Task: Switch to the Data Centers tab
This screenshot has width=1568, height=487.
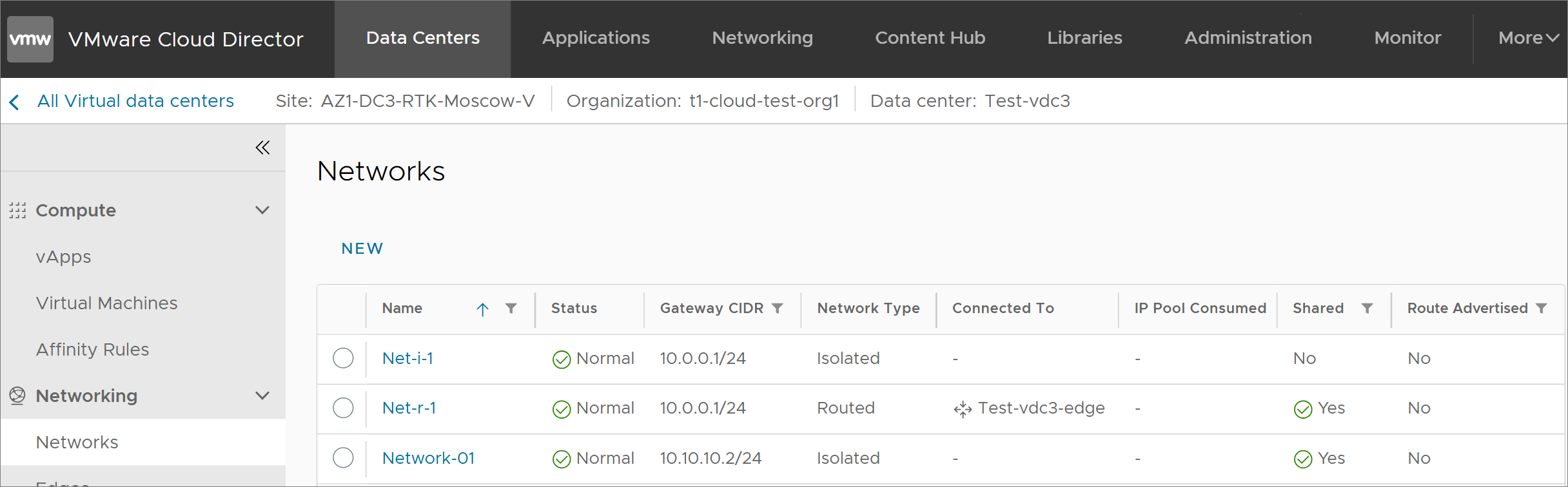Action: (x=423, y=39)
